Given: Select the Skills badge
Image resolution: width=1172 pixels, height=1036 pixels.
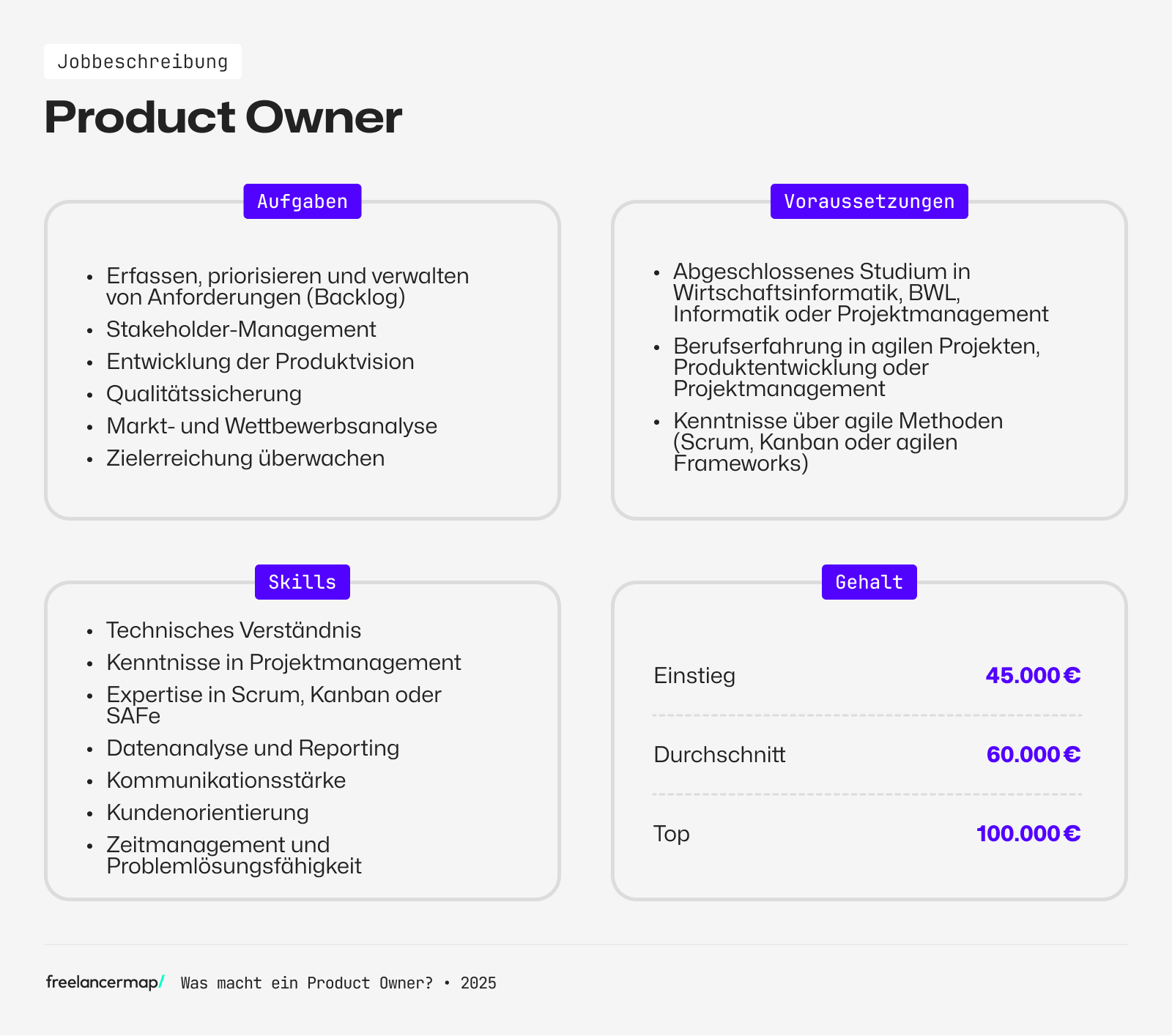Looking at the screenshot, I should coord(302,581).
